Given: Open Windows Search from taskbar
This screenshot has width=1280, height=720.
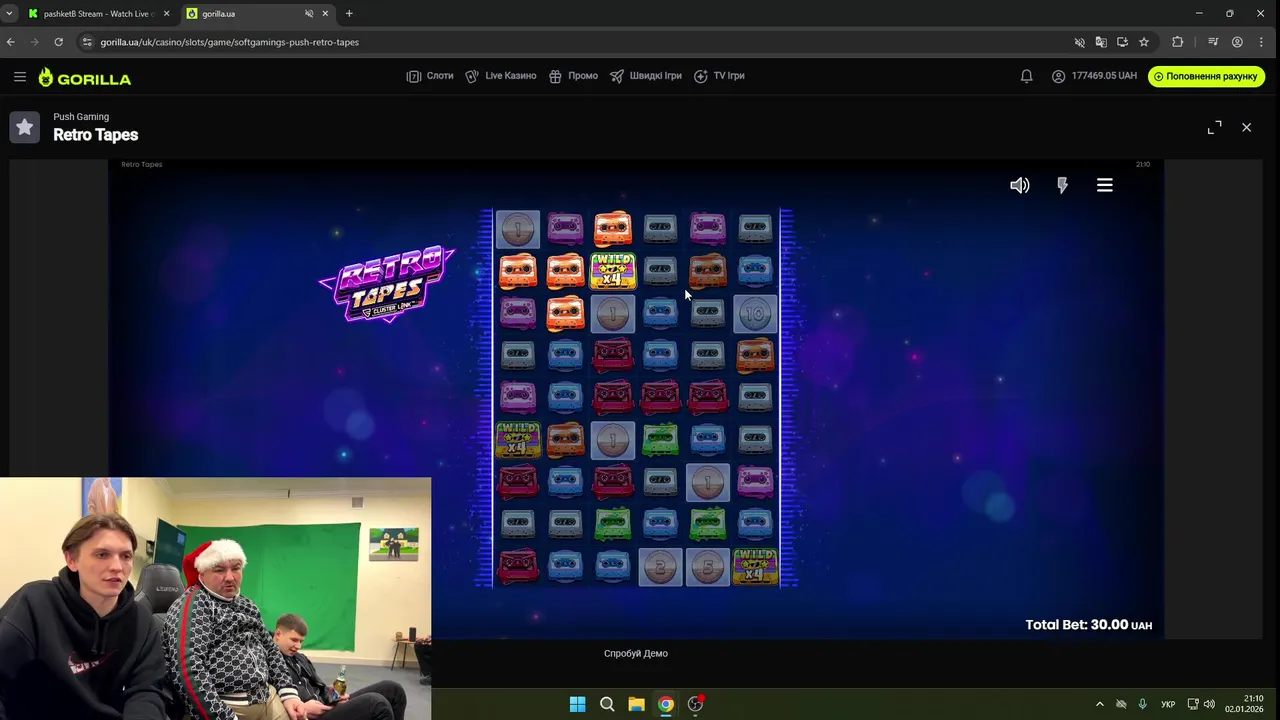Looking at the screenshot, I should (607, 704).
